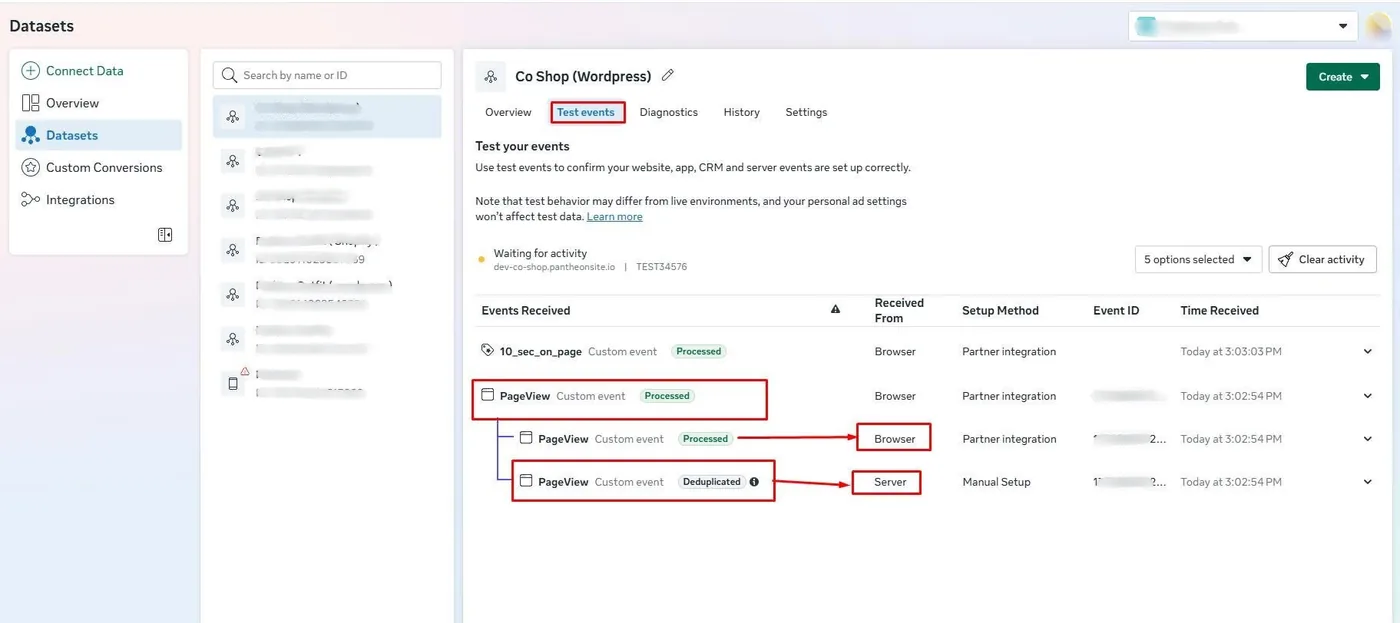Collapse the sidebar panel icon
Screen dimensions: 1400x623
(x=165, y=235)
